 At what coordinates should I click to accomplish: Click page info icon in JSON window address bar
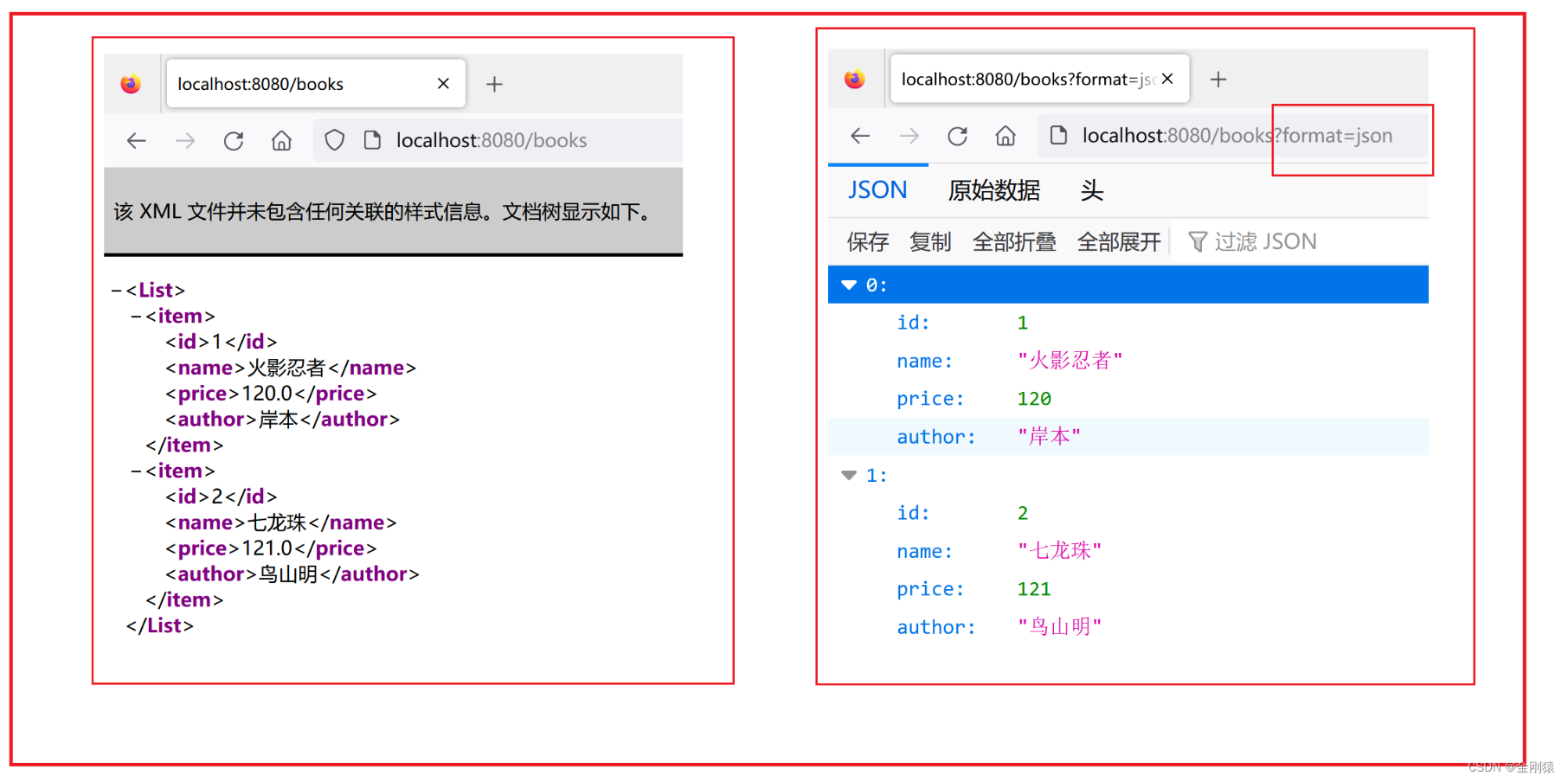click(1057, 135)
